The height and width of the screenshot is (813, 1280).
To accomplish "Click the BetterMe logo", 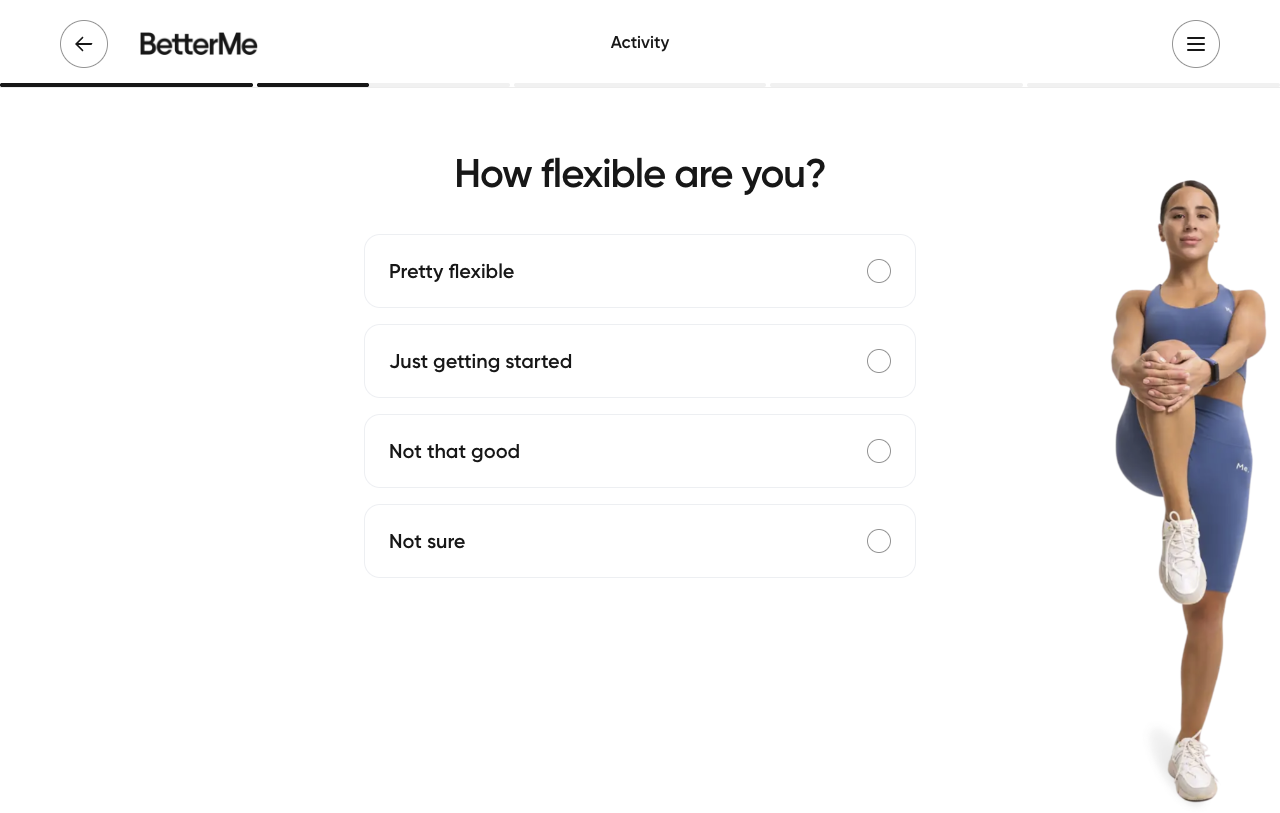I will coord(197,44).
